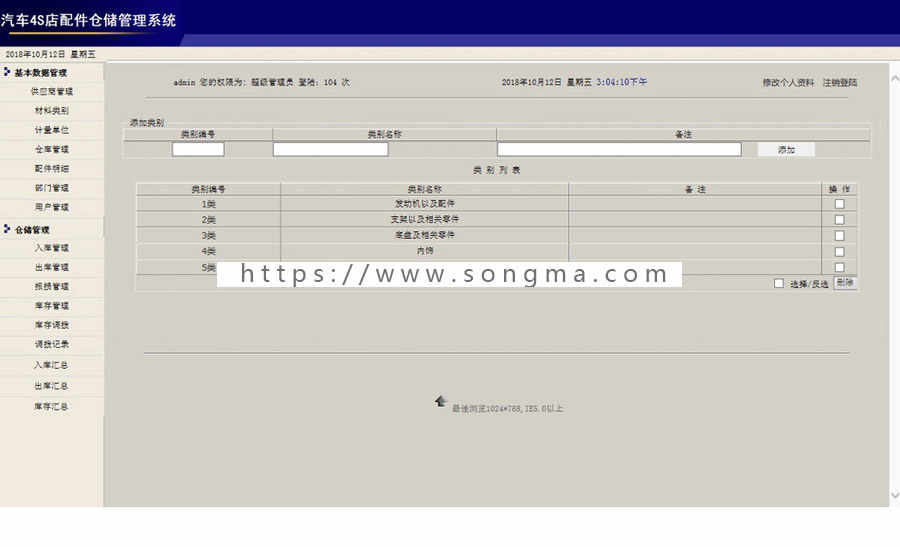Image resolution: width=900 pixels, height=547 pixels.
Task: Toggle the 选择/反选 select-all checkbox
Action: 778,283
